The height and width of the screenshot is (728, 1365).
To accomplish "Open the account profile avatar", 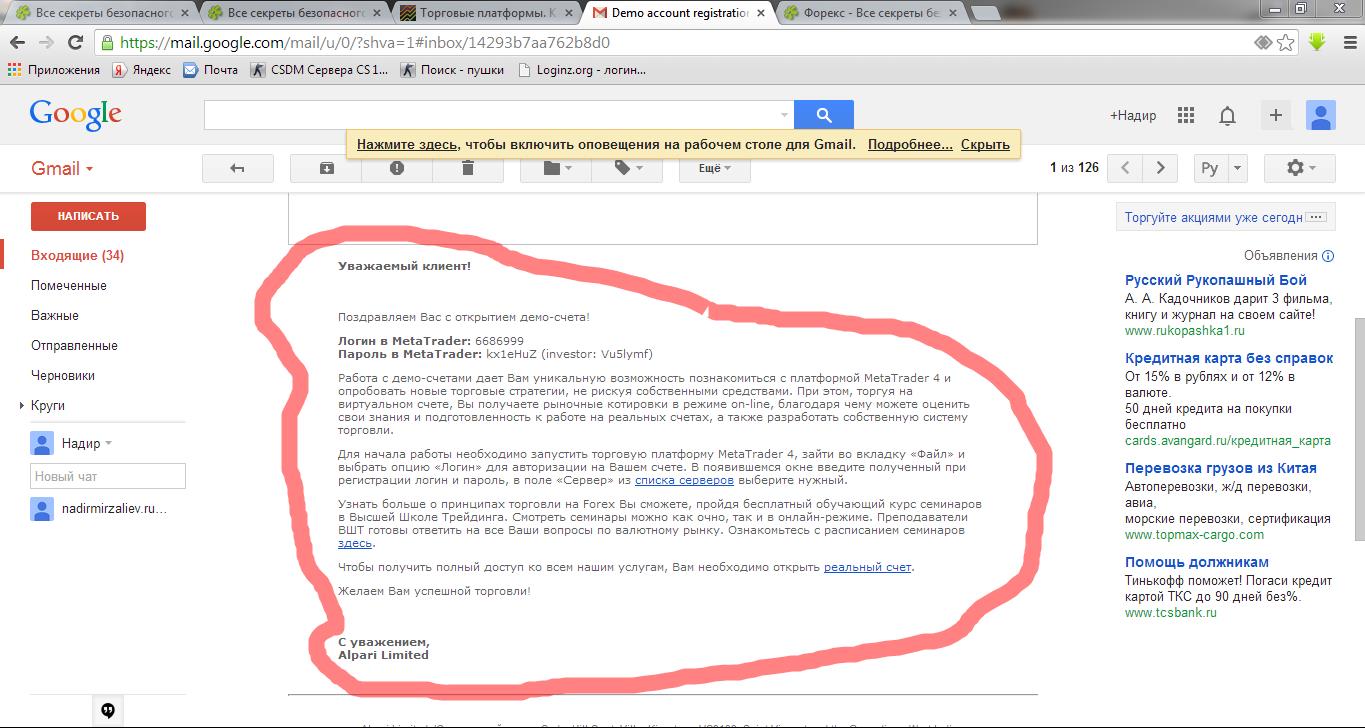I will point(1321,115).
